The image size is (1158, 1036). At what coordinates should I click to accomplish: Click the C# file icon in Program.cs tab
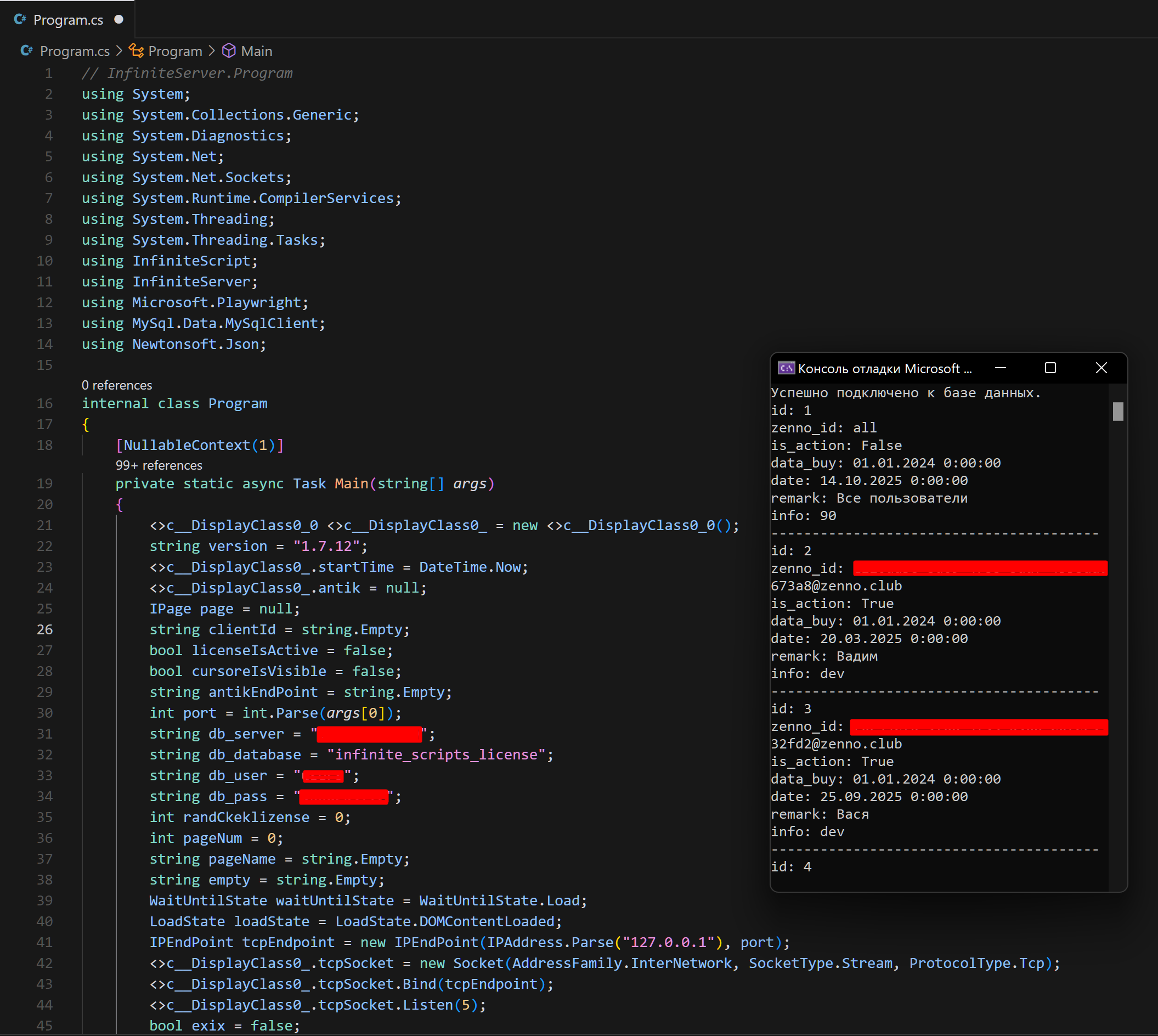coord(20,19)
